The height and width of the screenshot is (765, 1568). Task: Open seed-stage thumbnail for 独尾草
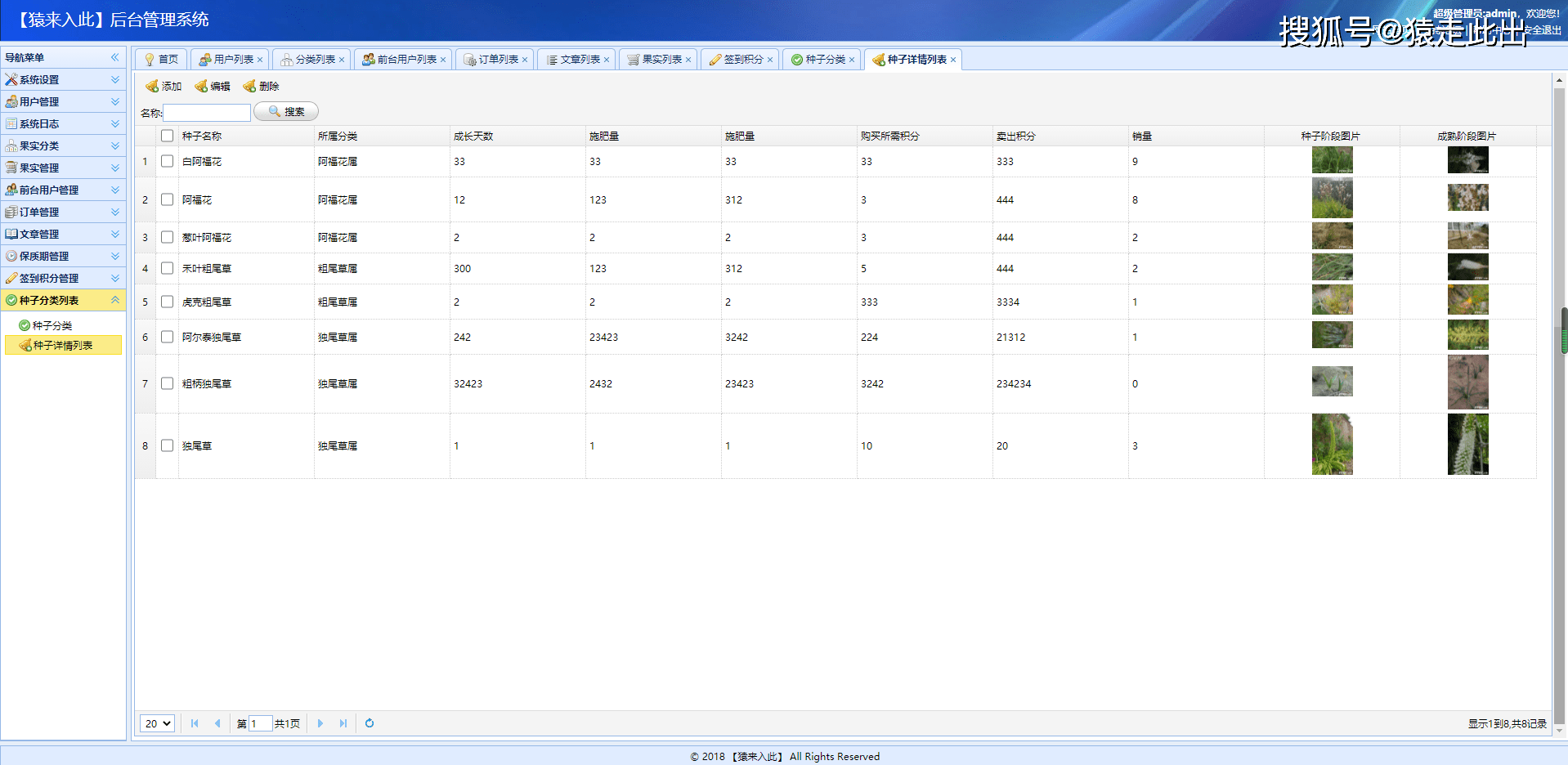[x=1333, y=444]
